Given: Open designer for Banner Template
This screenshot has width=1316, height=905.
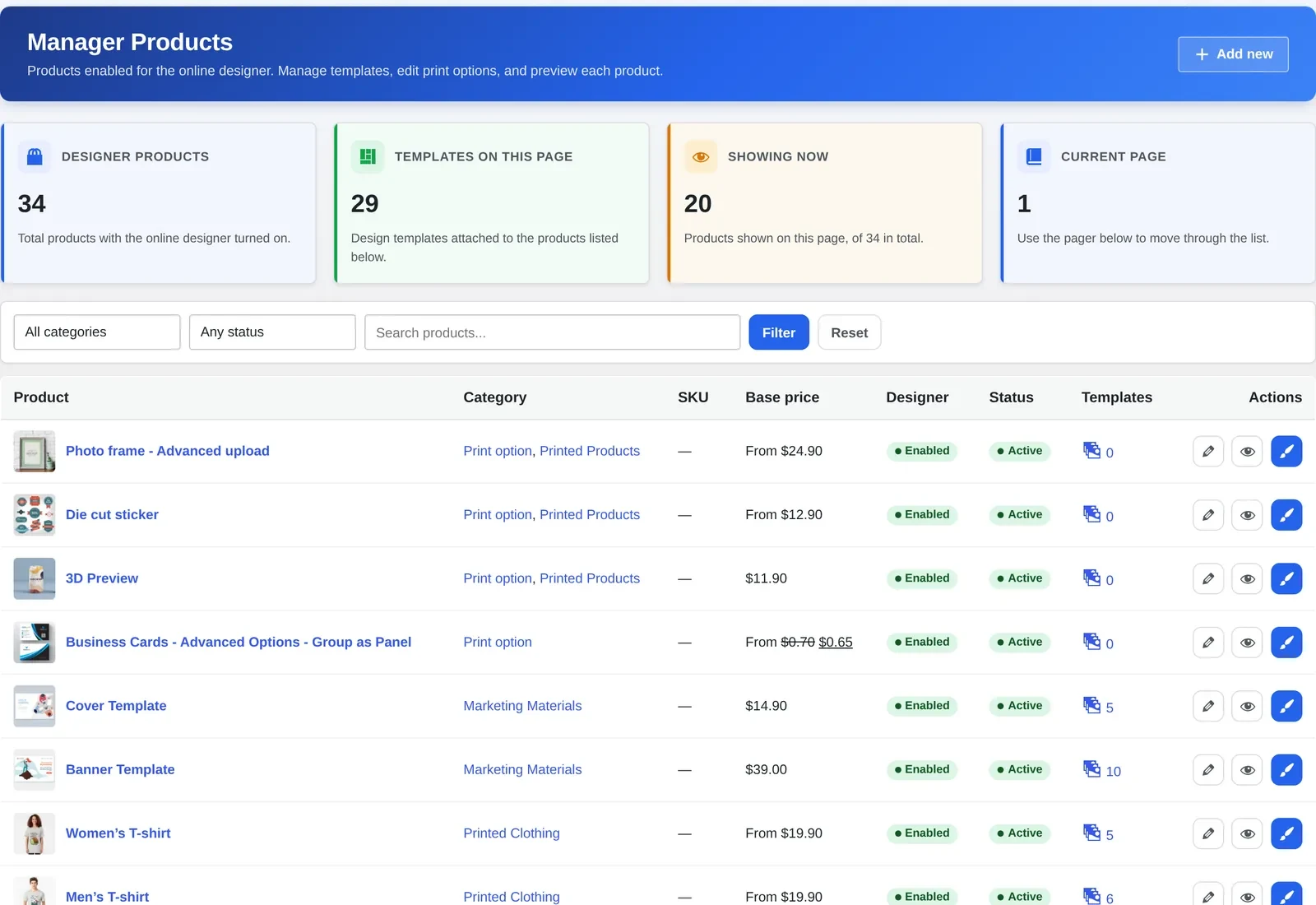Looking at the screenshot, I should coord(1286,770).
